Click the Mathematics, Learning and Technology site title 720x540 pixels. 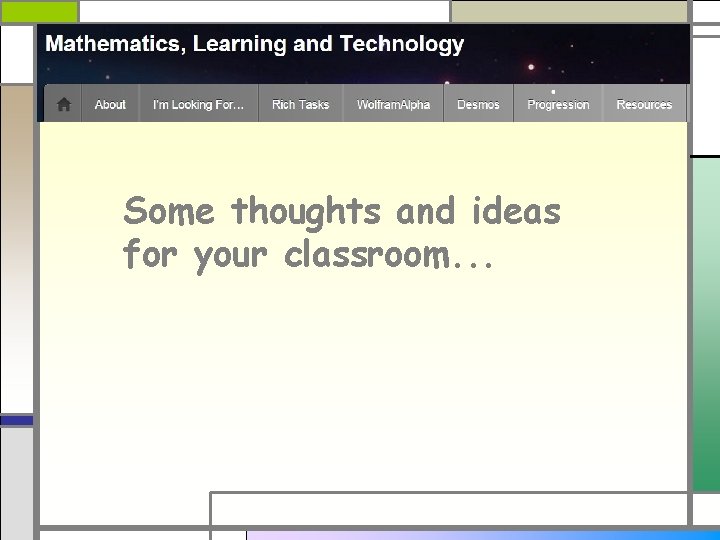[x=255, y=45]
